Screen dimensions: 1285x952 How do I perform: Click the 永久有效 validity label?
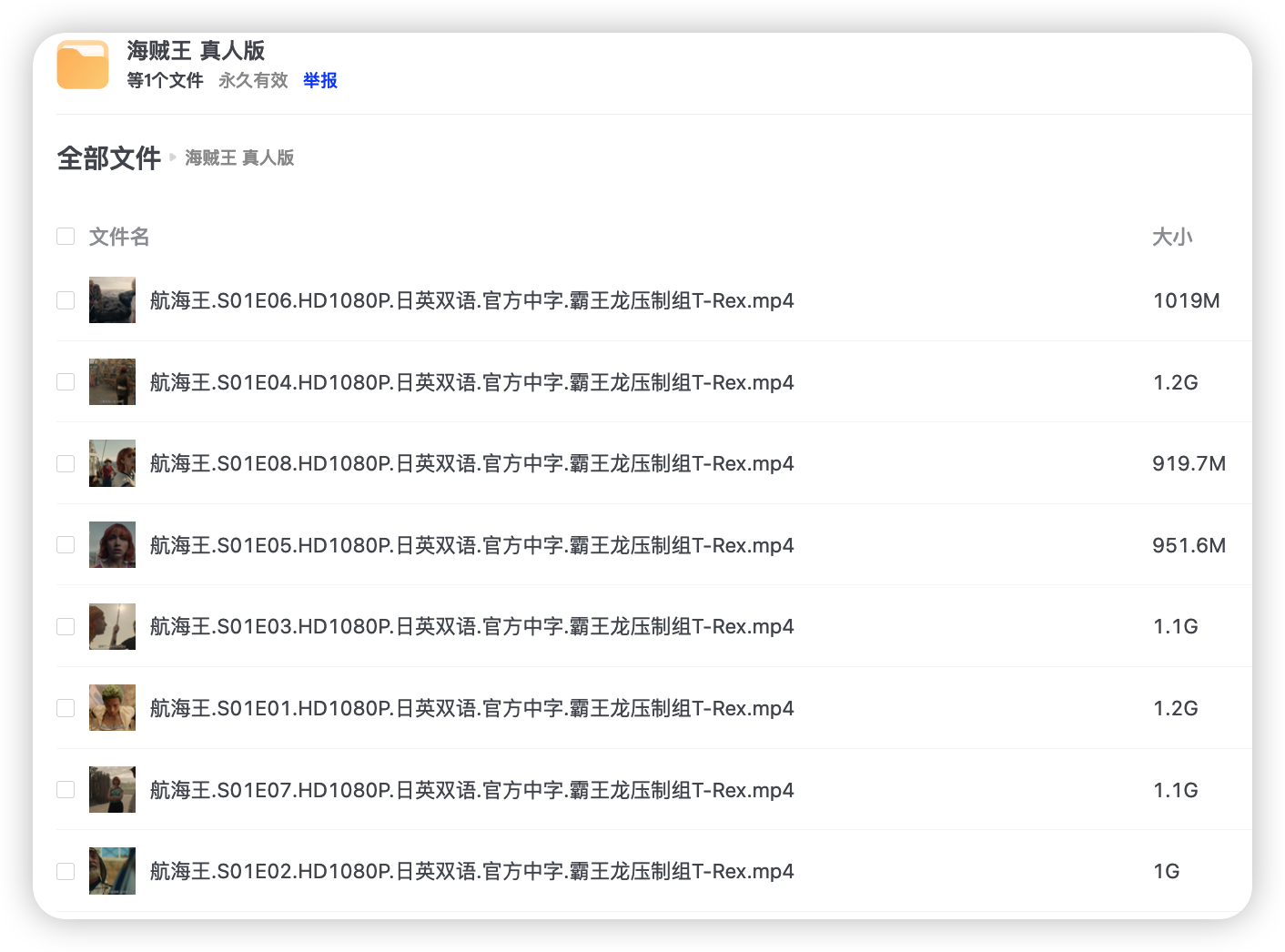pyautogui.click(x=253, y=80)
